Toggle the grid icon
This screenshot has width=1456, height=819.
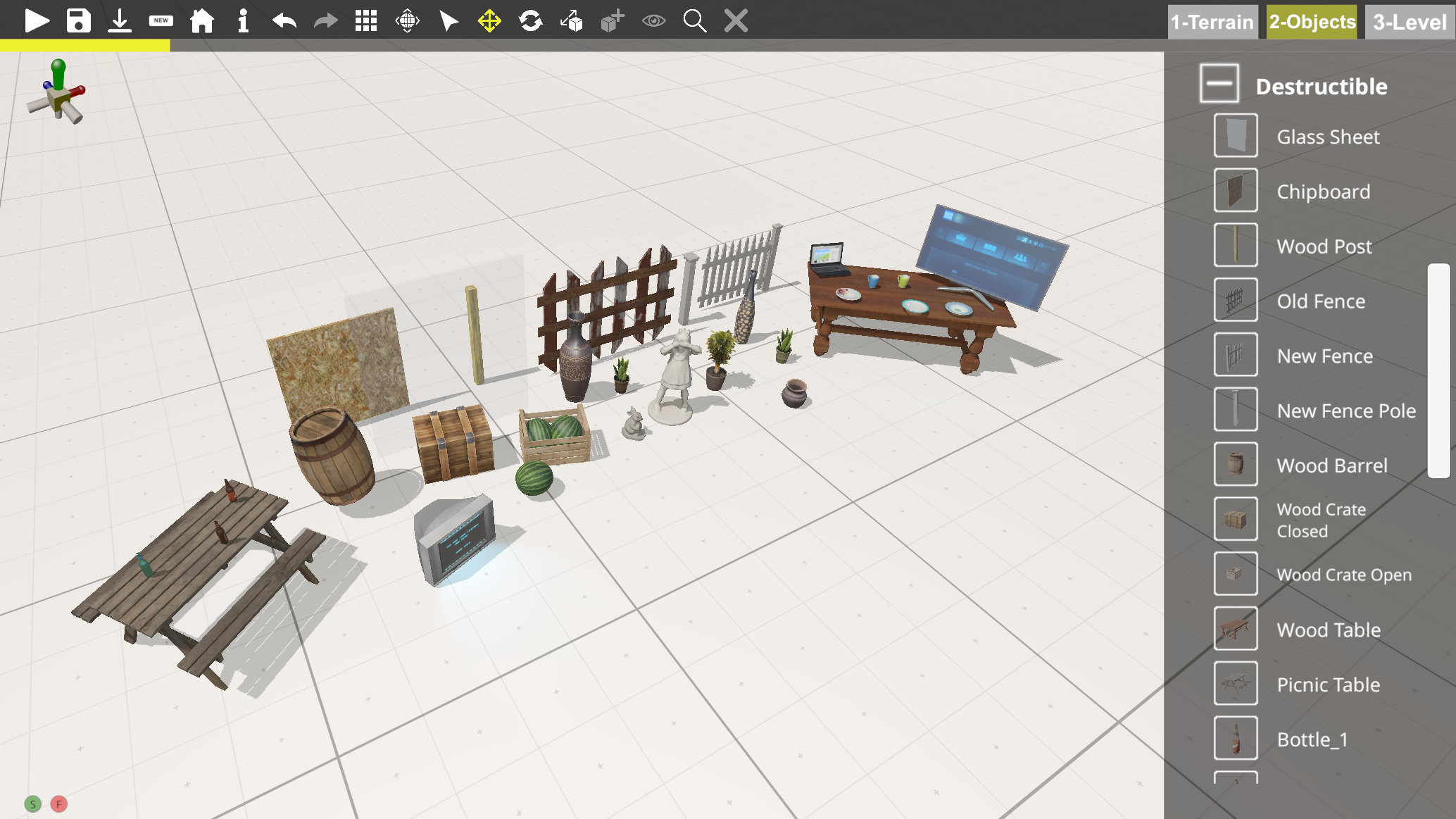[366, 20]
